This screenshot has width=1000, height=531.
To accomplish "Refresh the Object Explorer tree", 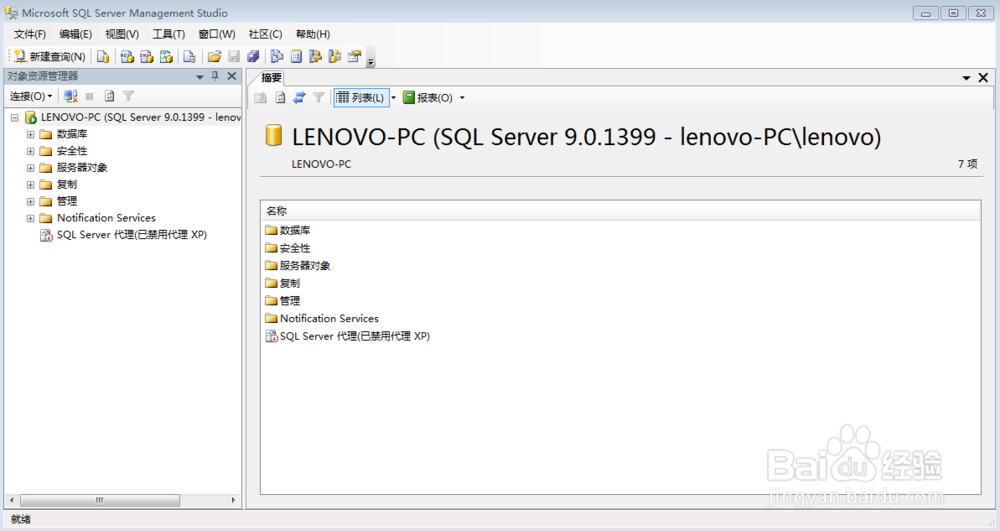I will pyautogui.click(x=109, y=96).
